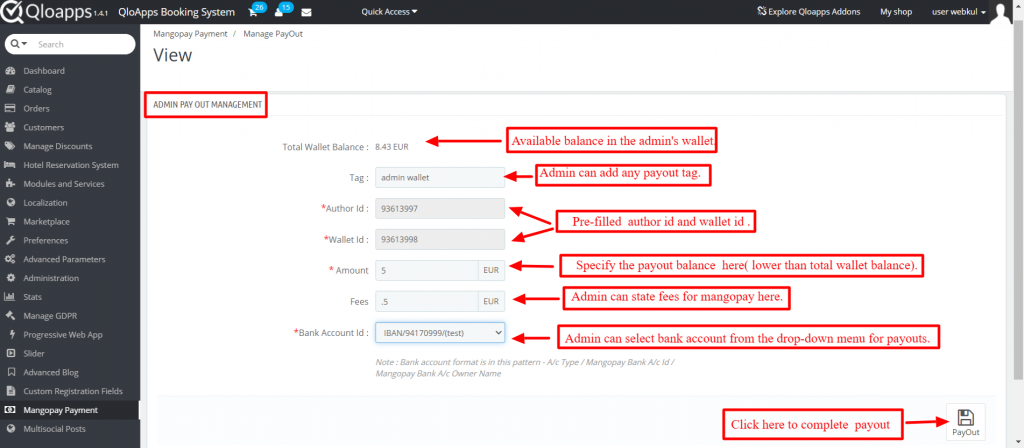Click the Stats bar chart icon
This screenshot has height=448, width=1024.
click(10, 297)
